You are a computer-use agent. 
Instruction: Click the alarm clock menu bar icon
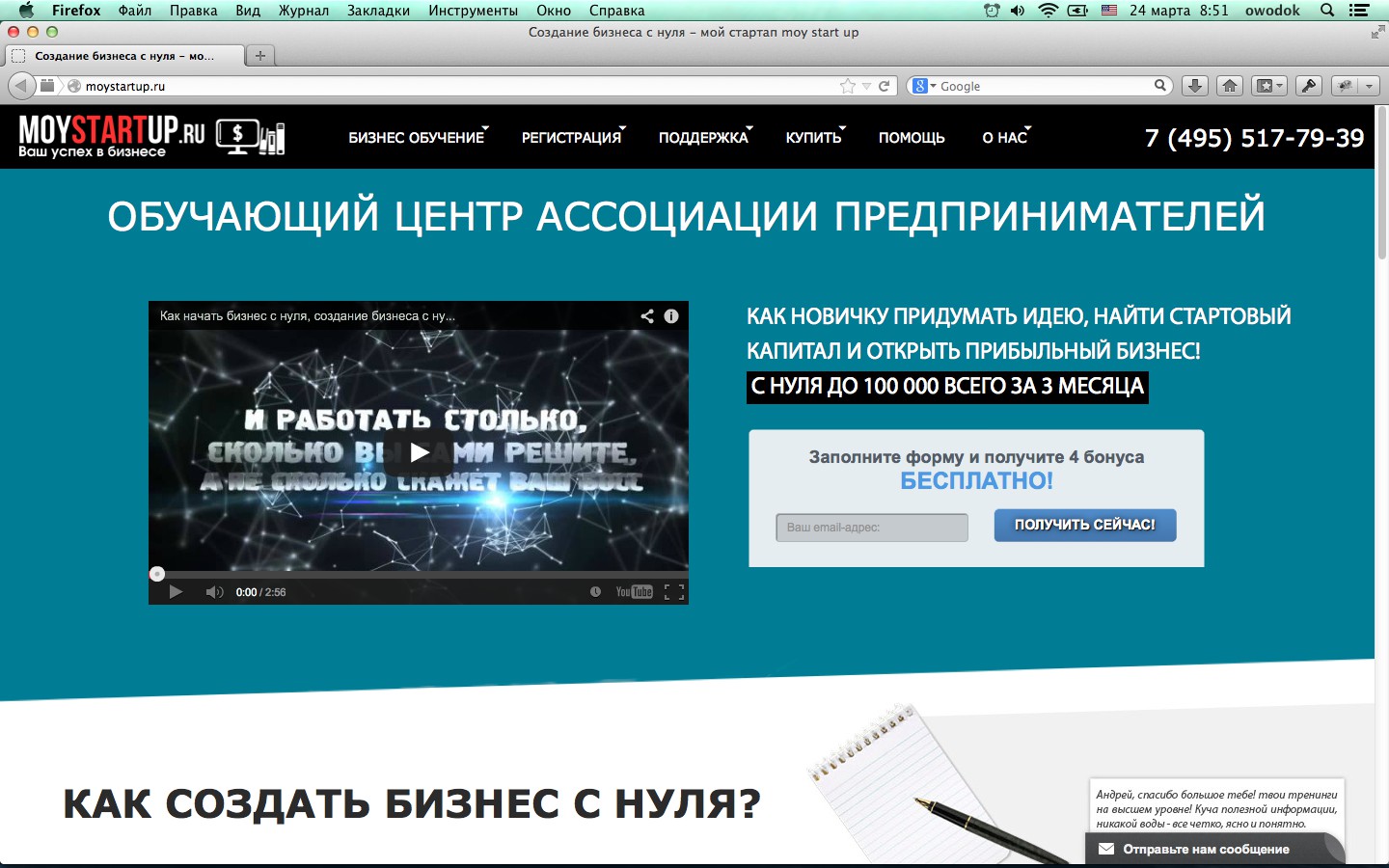992,11
